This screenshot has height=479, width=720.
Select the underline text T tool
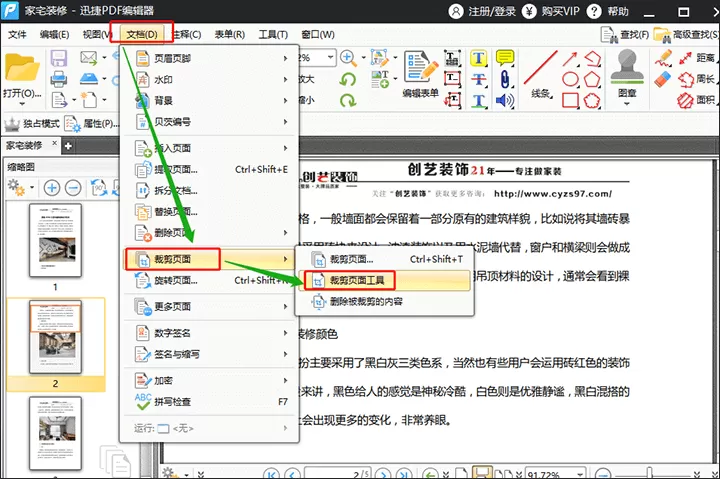coord(478,101)
